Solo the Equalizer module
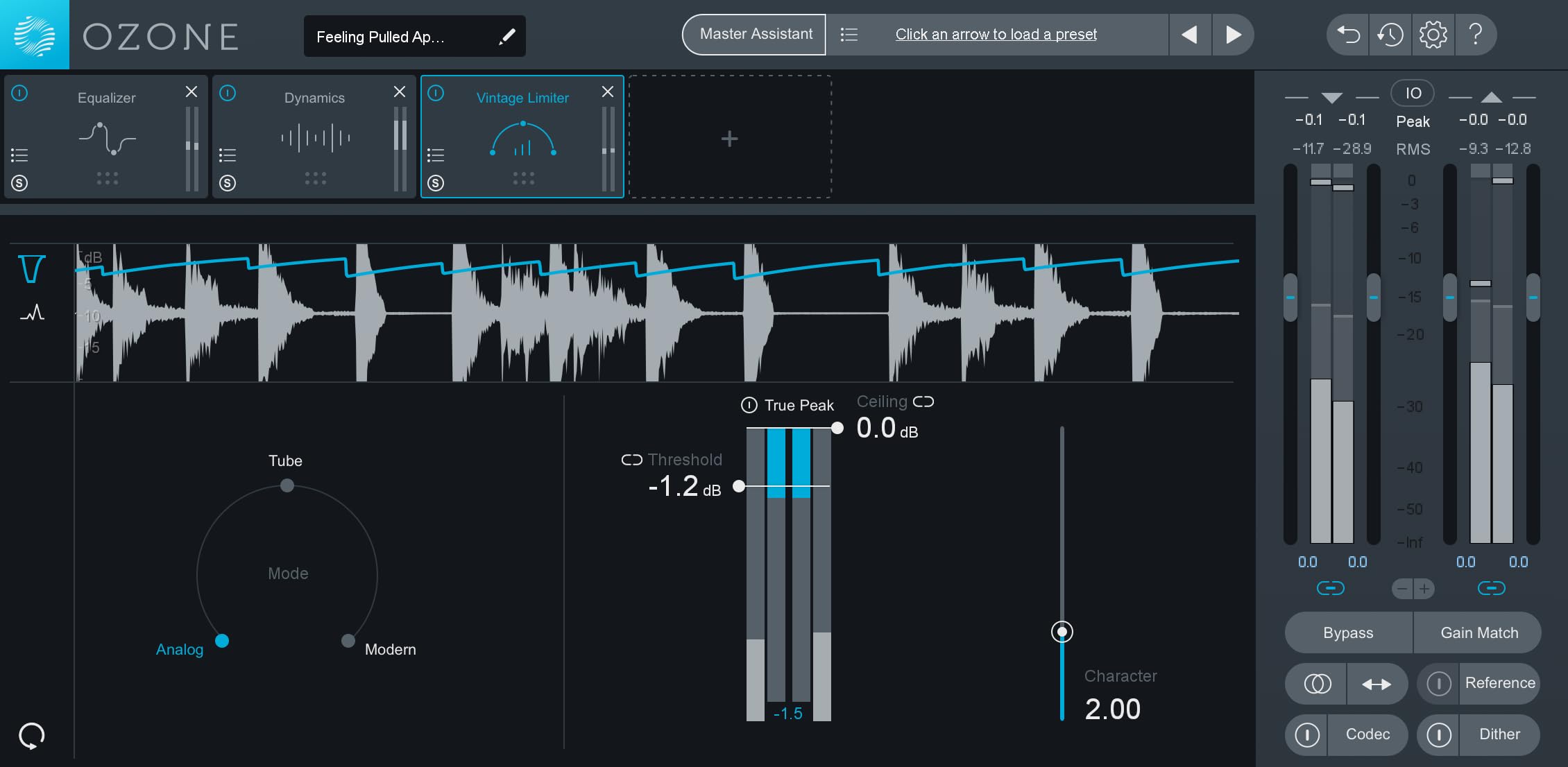 tap(19, 183)
